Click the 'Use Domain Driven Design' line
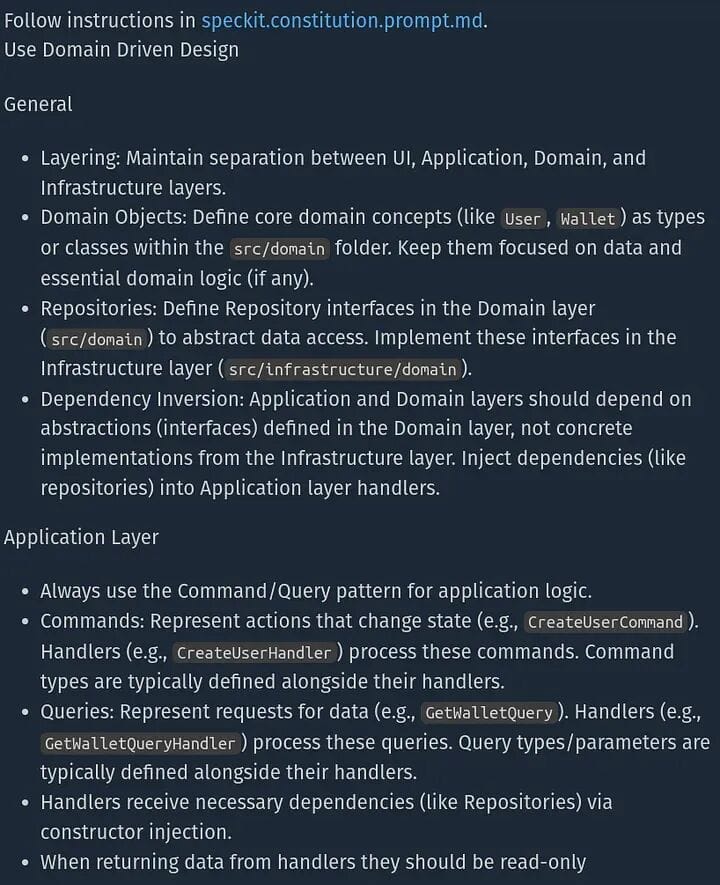This screenshot has width=720, height=885. click(121, 49)
